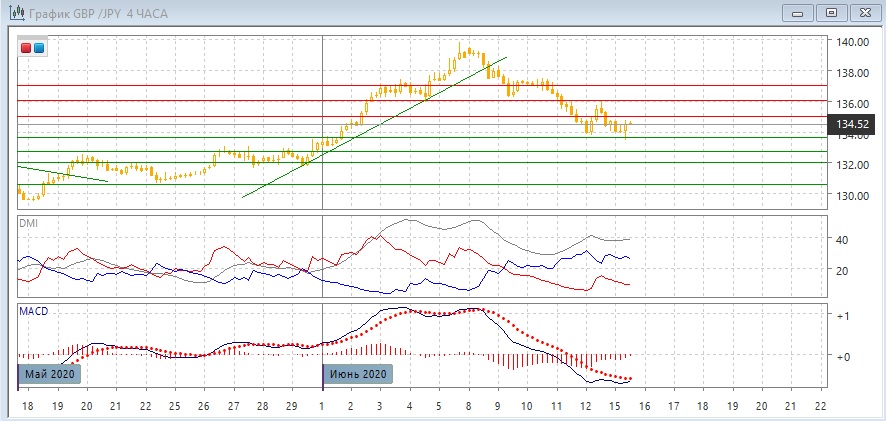Maximize the GBP/JPY chart window
The image size is (886, 421).
pyautogui.click(x=829, y=13)
